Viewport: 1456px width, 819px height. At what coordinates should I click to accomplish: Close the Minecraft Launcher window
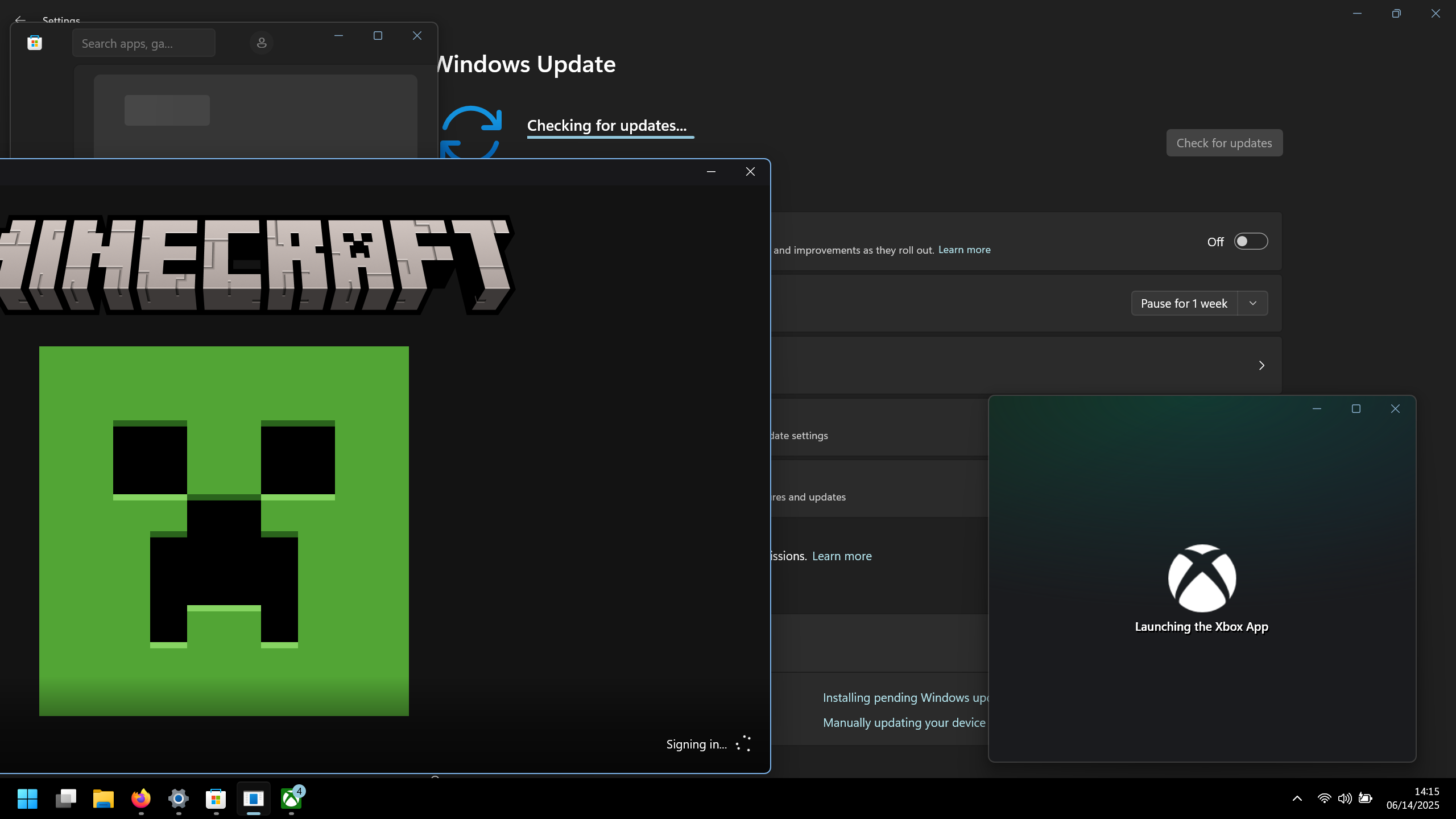tap(750, 172)
